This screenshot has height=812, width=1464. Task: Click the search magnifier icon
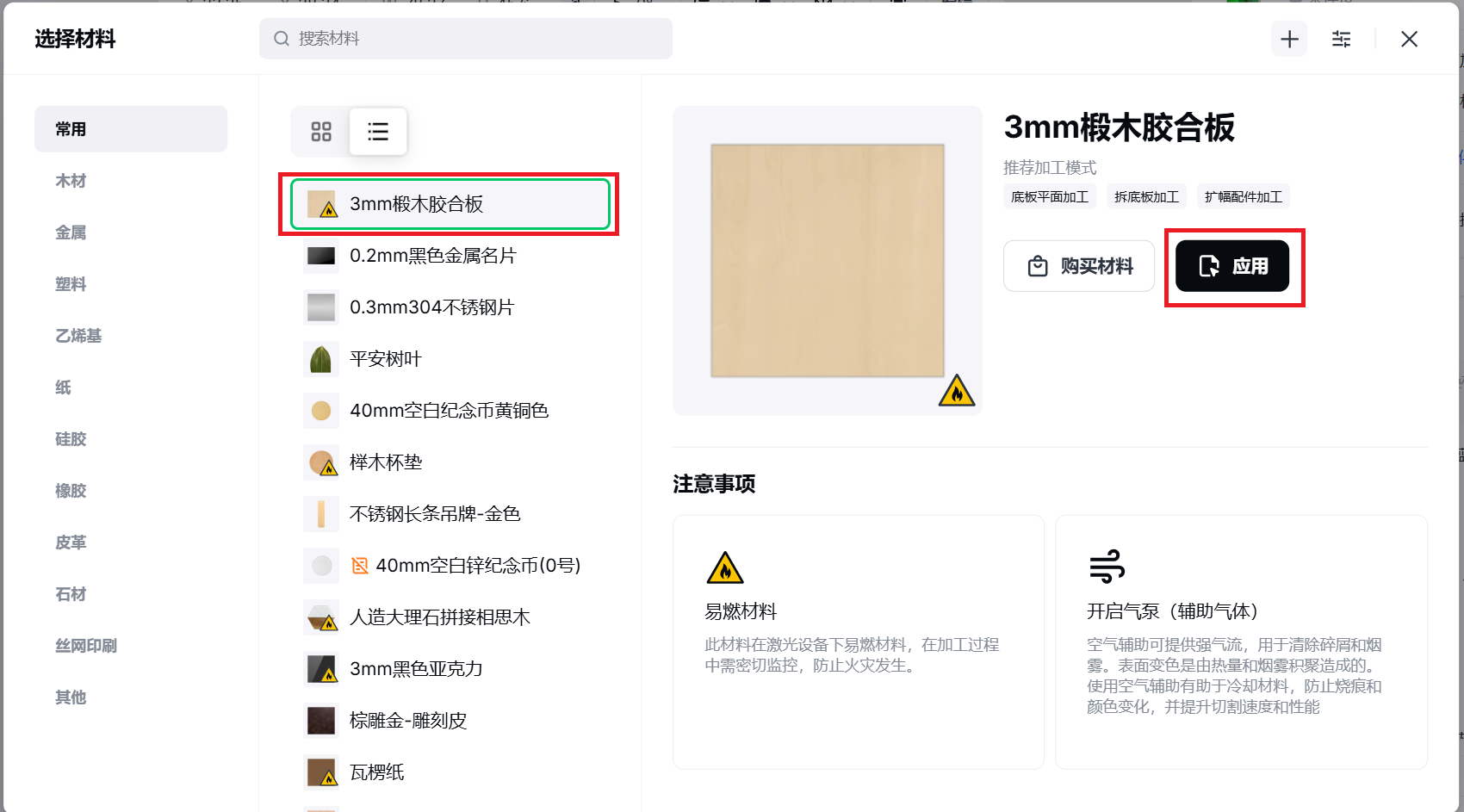point(282,39)
